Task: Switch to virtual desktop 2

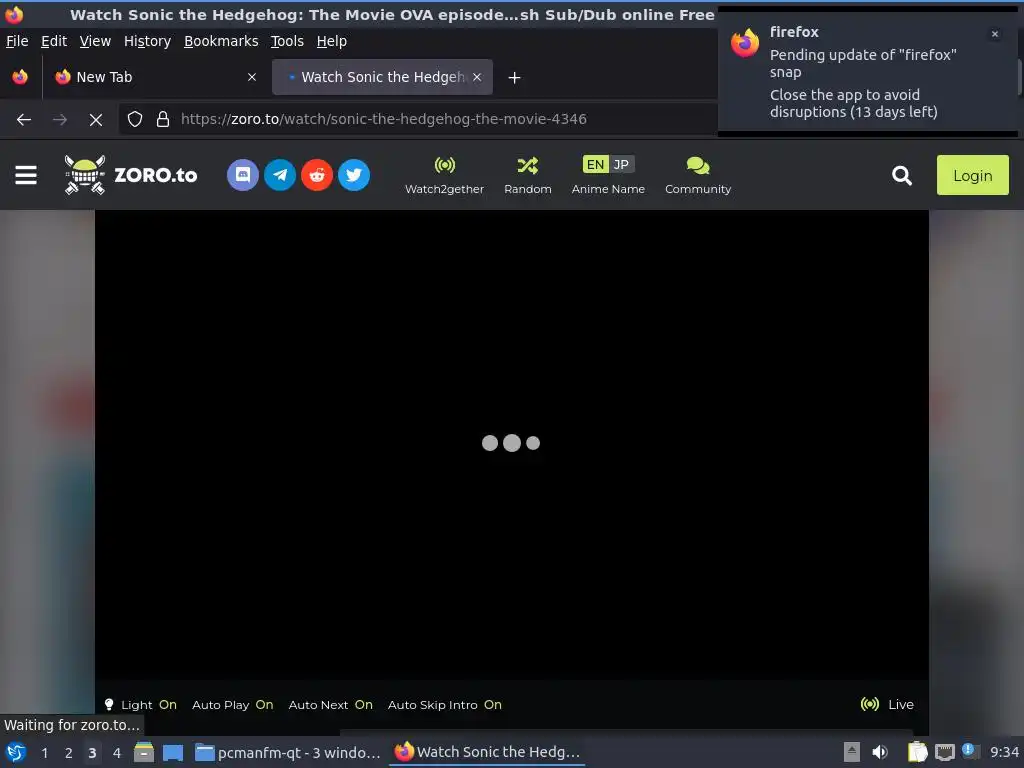Action: [x=68, y=752]
